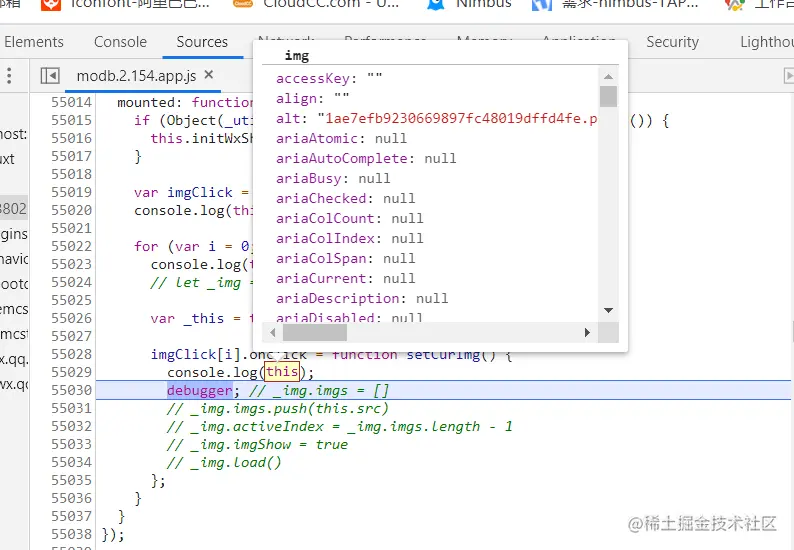
Task: Click the 'var imgClick' declaration code
Action: coord(192,192)
